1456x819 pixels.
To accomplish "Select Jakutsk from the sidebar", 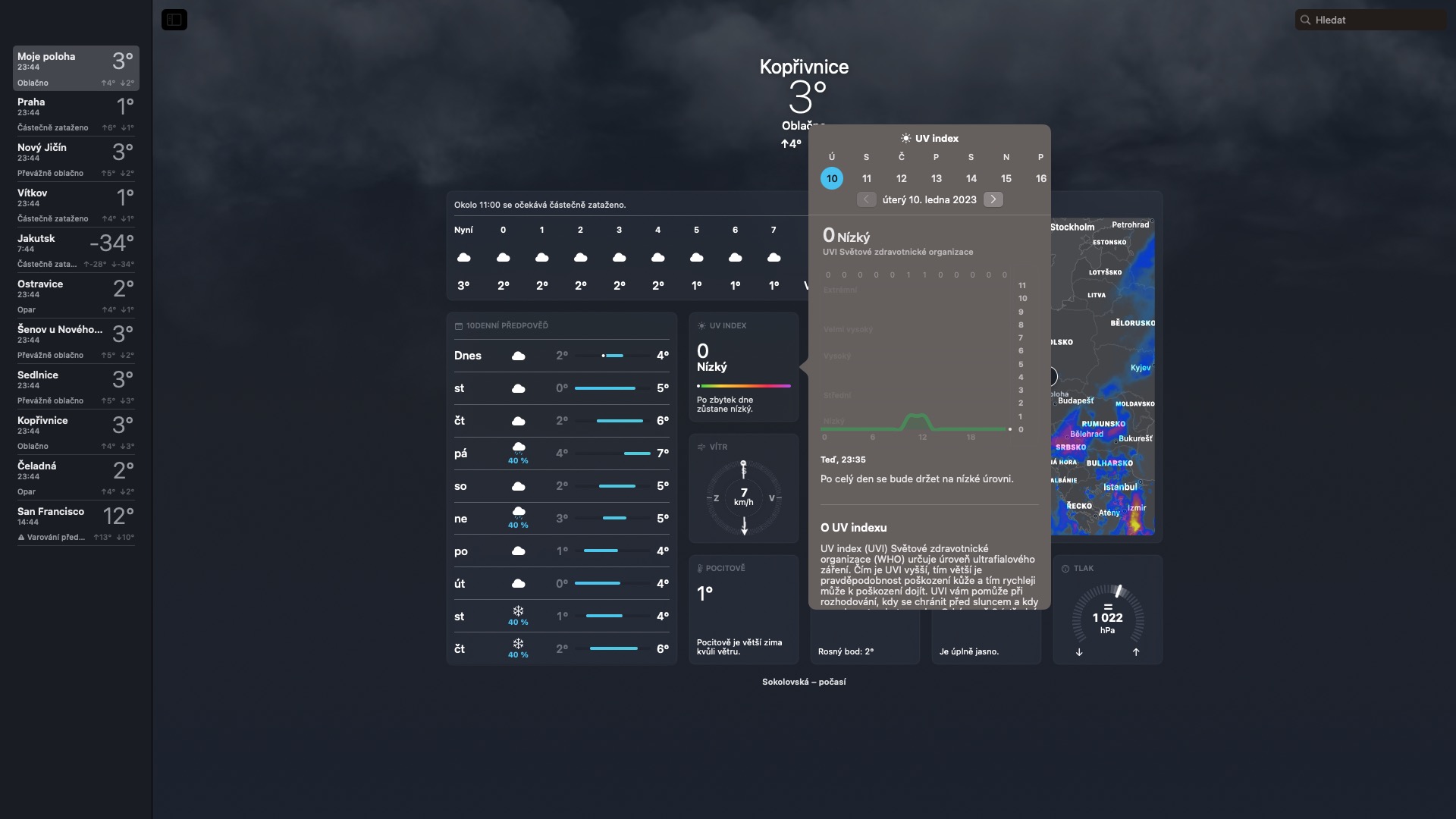I will [75, 250].
